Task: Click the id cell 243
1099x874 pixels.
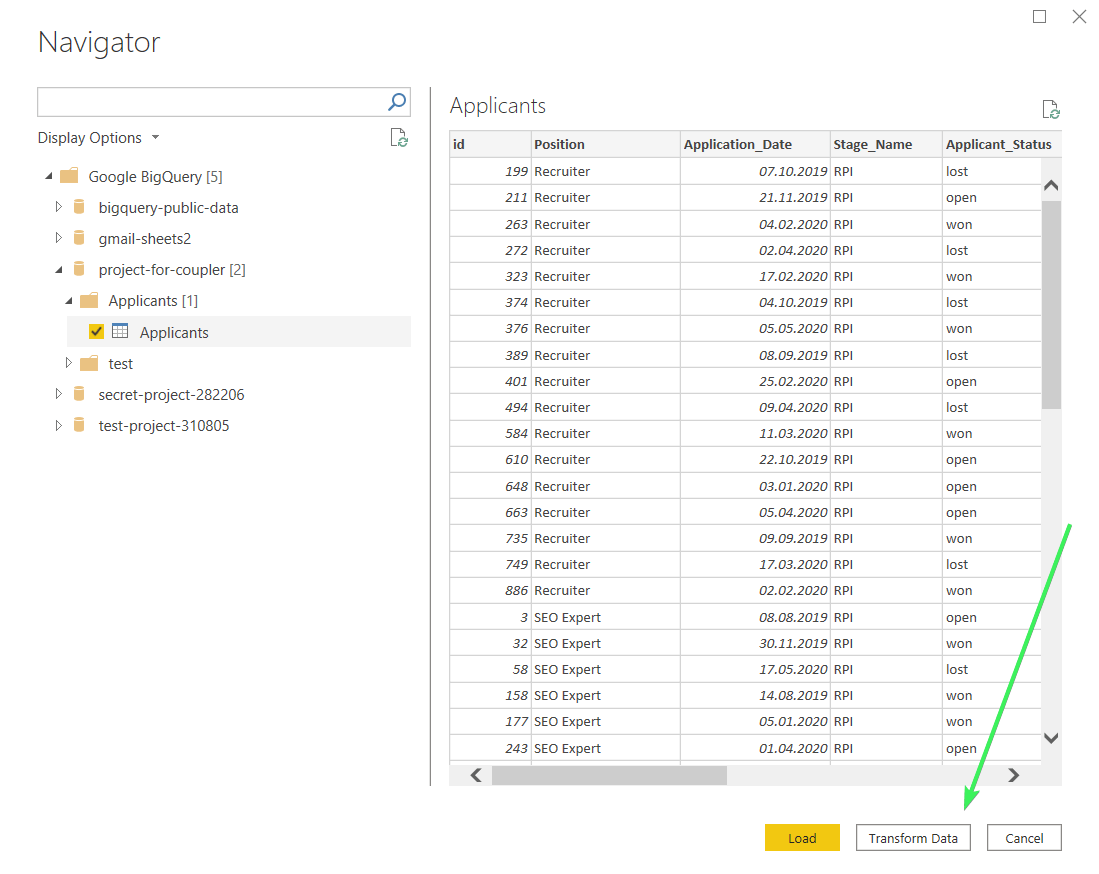Action: pos(491,748)
